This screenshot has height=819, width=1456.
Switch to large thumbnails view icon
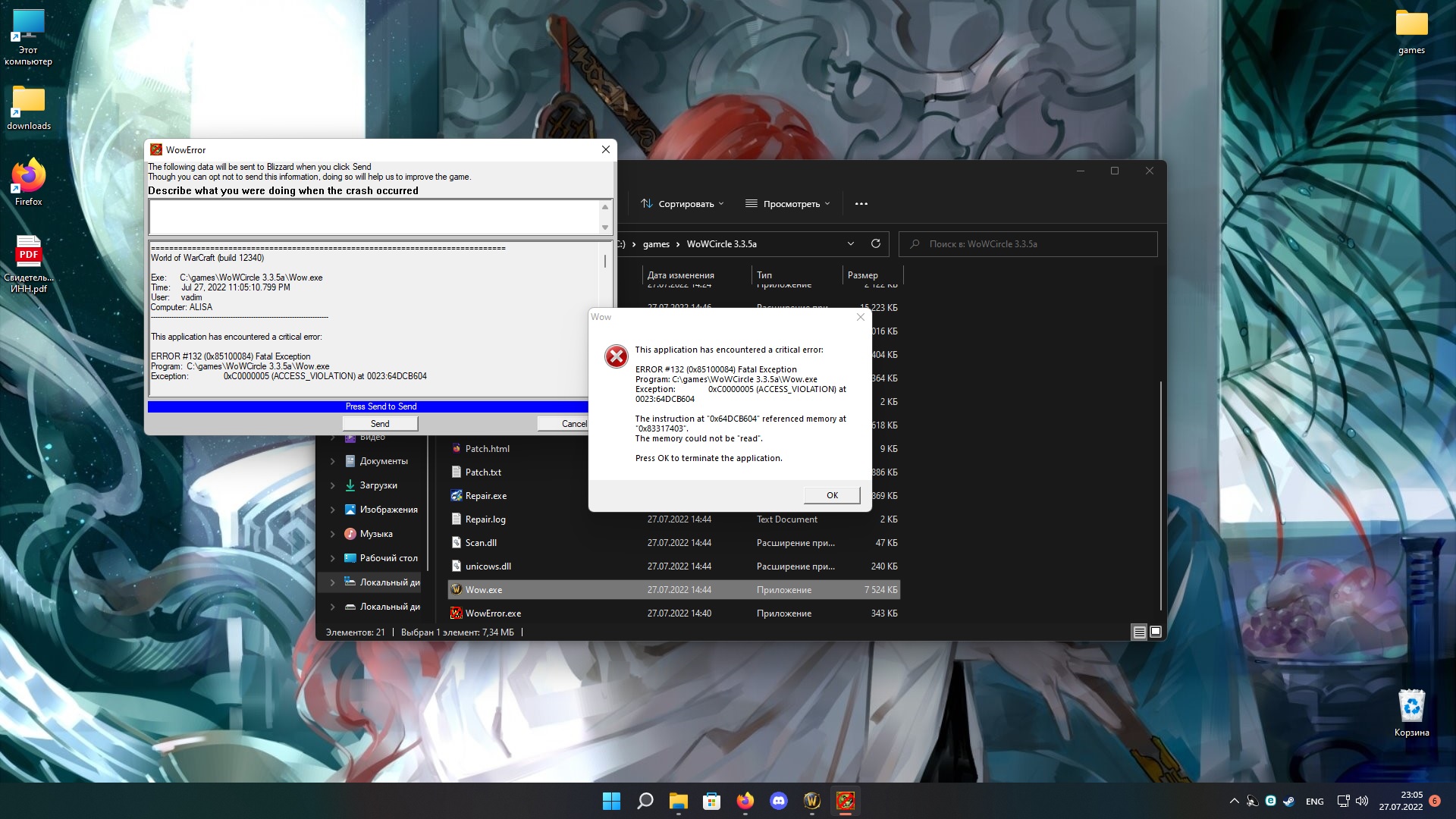pos(1156,632)
